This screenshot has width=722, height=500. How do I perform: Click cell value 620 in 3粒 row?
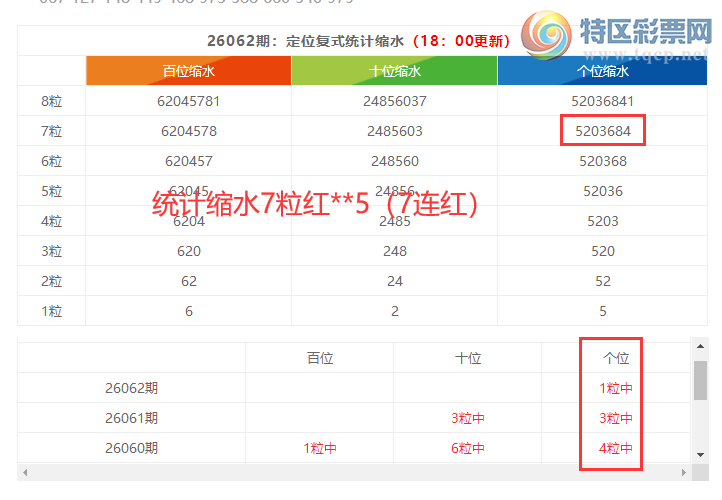pyautogui.click(x=189, y=251)
